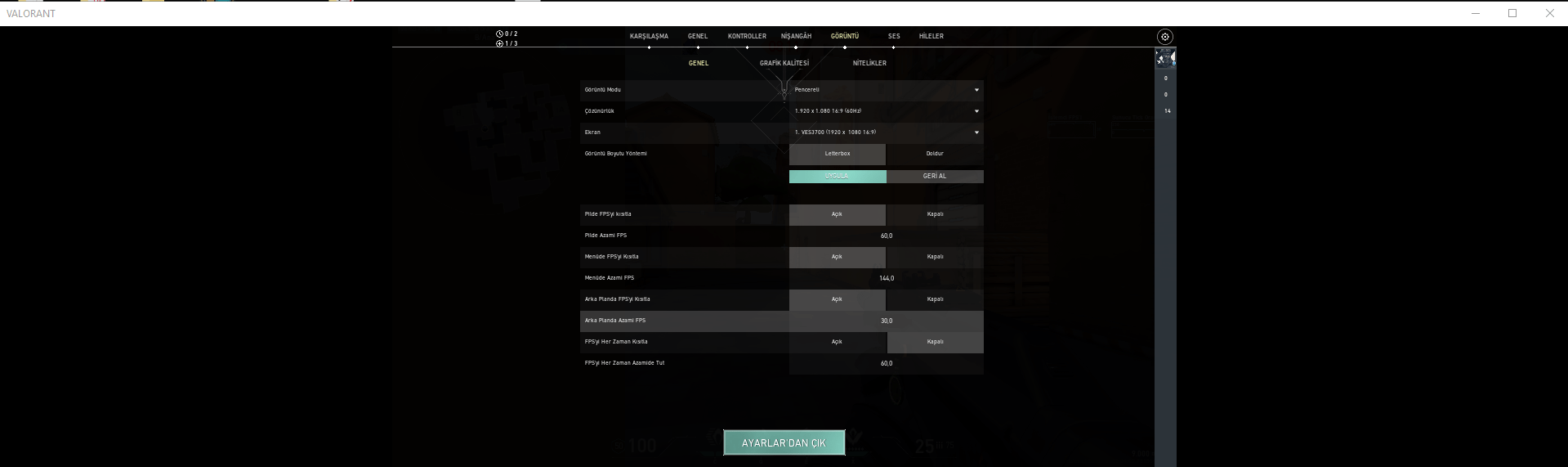Expand the Görüntü Modu dropdown showing Pencereli
Screen dimensions: 1568x467
pos(887,90)
